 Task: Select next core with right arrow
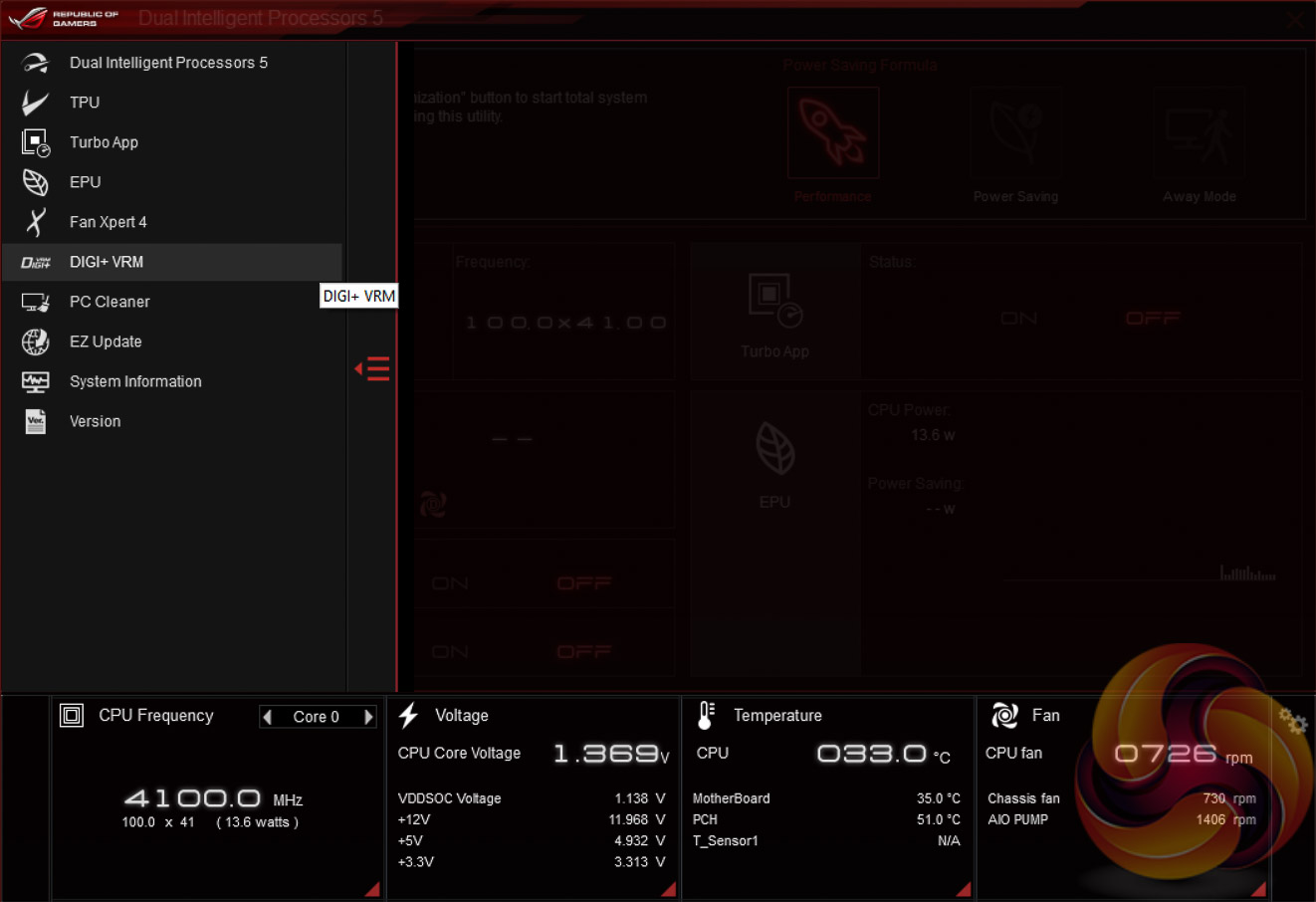click(369, 717)
